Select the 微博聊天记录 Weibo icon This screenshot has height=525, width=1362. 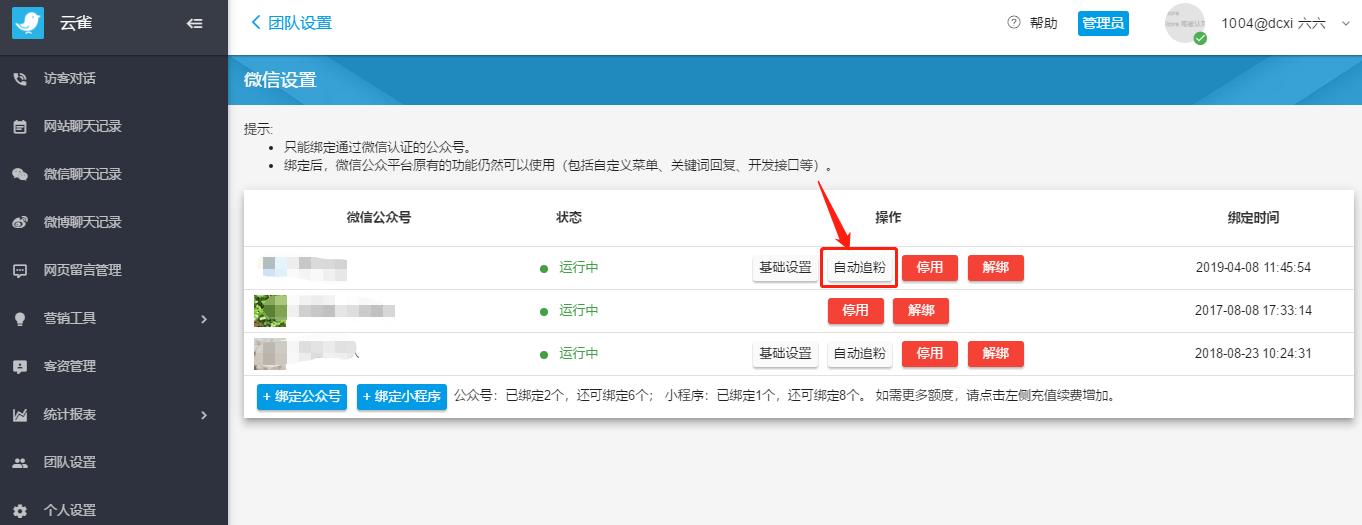[20, 222]
